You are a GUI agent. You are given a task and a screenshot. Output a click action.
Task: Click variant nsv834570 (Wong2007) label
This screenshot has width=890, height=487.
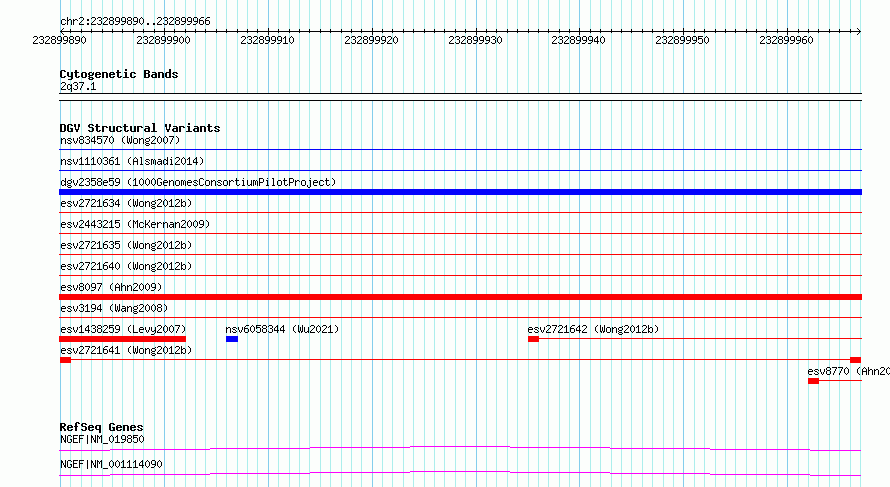pos(120,140)
